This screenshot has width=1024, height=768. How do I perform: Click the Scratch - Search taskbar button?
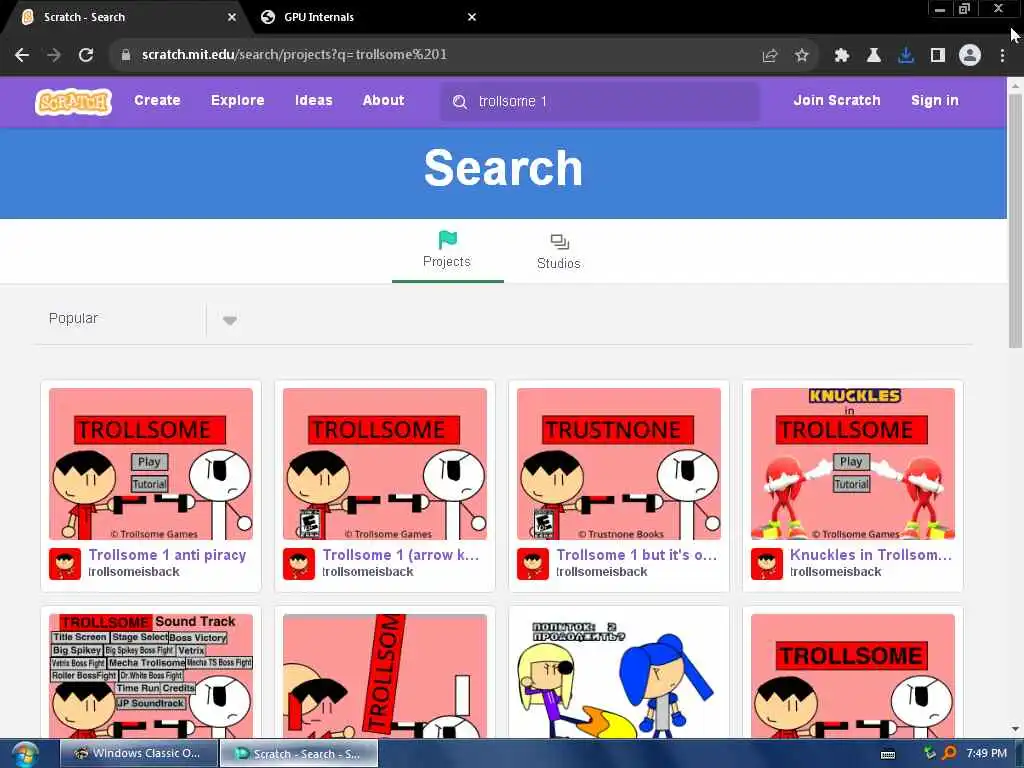298,754
